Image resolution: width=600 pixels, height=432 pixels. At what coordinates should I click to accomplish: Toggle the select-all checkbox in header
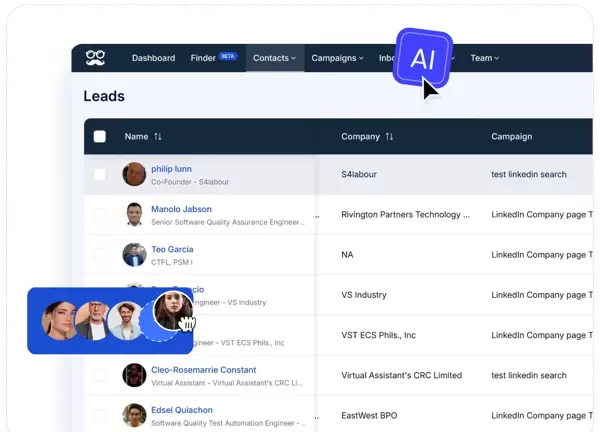pos(99,137)
